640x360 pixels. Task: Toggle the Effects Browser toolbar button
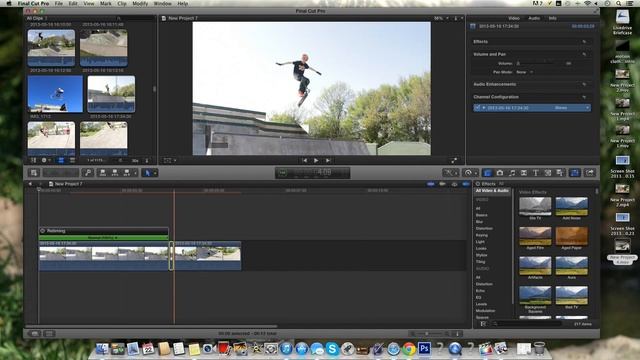pos(487,173)
